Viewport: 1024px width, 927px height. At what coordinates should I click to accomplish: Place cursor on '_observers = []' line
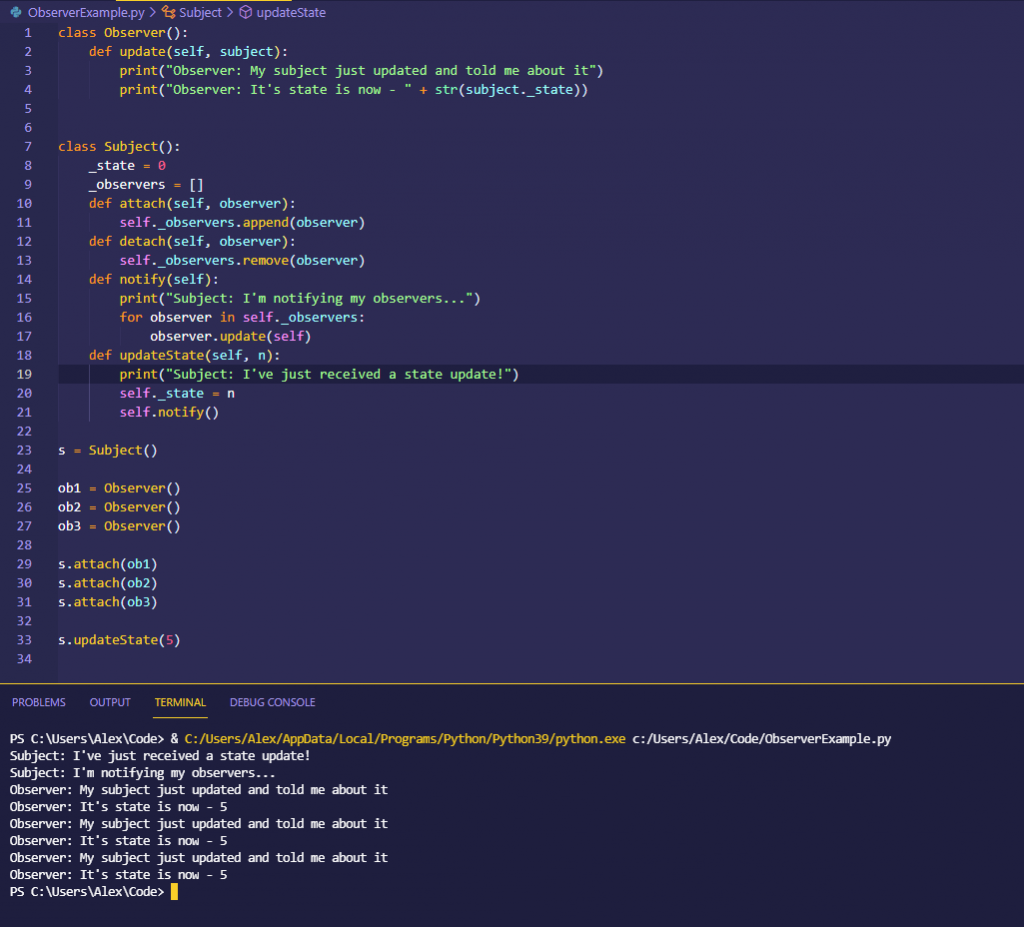pos(146,184)
